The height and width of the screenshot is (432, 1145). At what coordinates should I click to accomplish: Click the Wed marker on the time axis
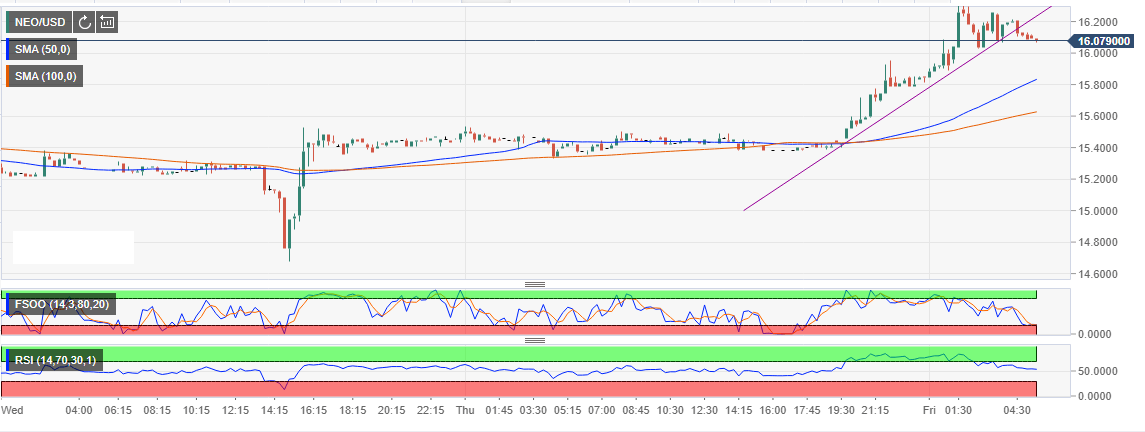tap(12, 410)
